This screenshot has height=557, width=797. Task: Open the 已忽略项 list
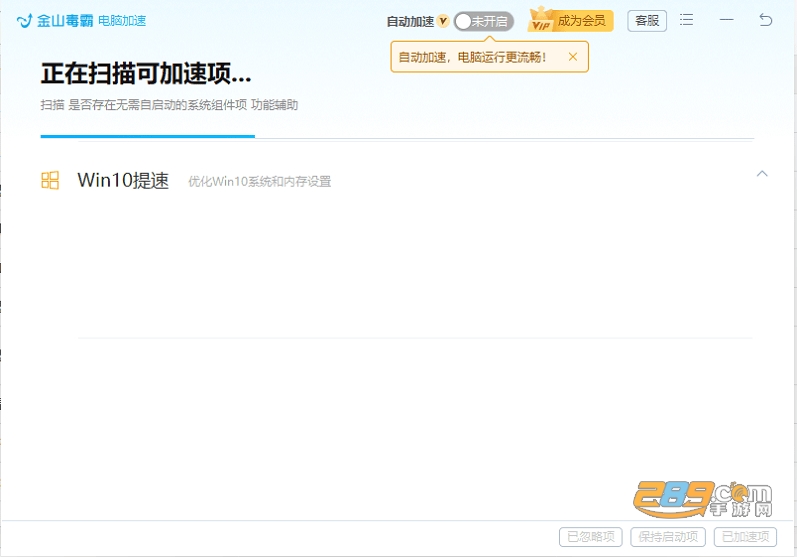point(591,537)
